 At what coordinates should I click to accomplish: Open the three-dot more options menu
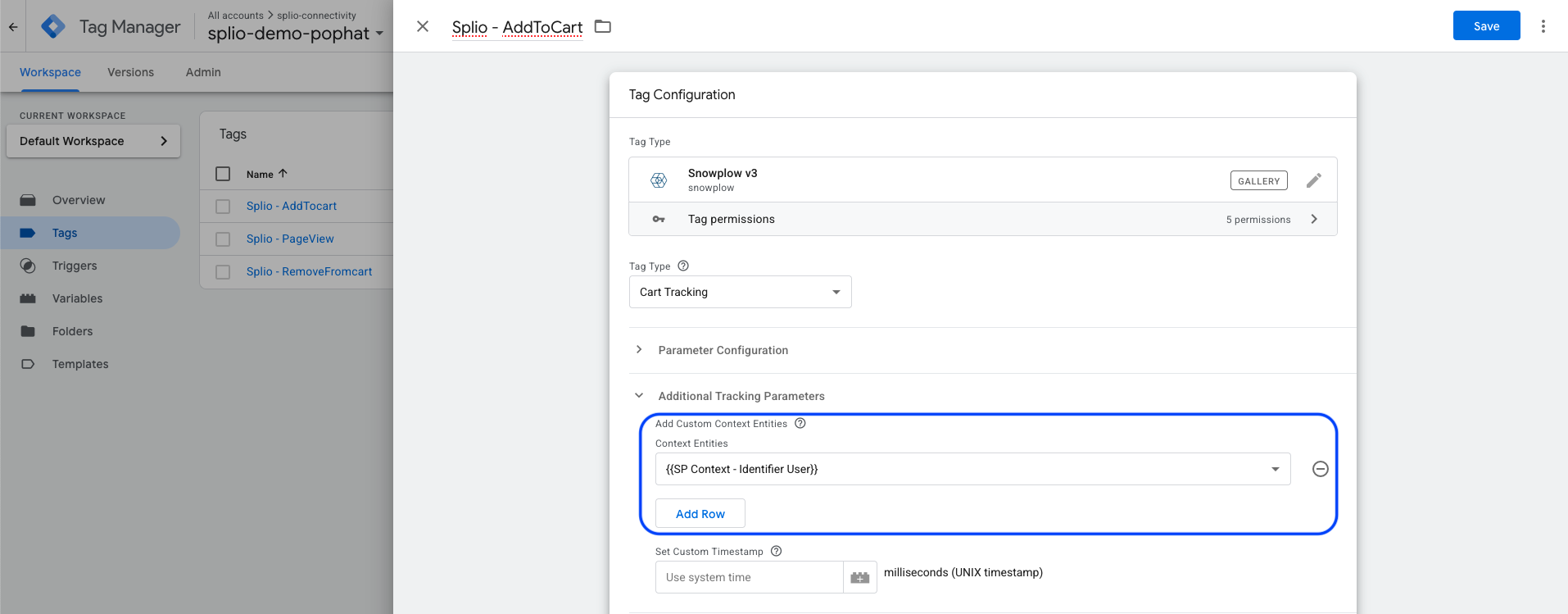(1543, 26)
